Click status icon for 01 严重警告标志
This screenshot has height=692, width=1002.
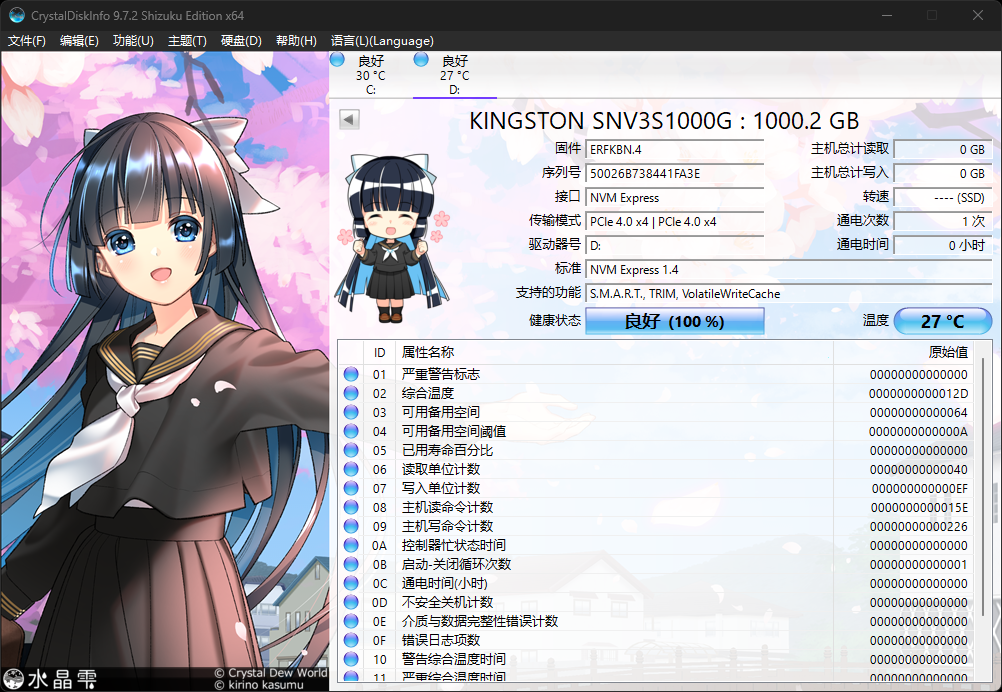[351, 374]
